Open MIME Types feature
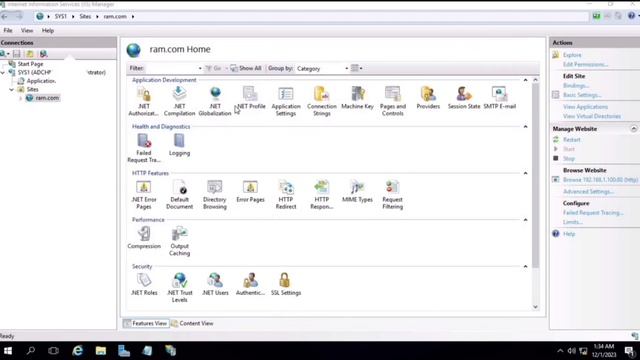Viewport: 640px width, 360px height. 357,191
